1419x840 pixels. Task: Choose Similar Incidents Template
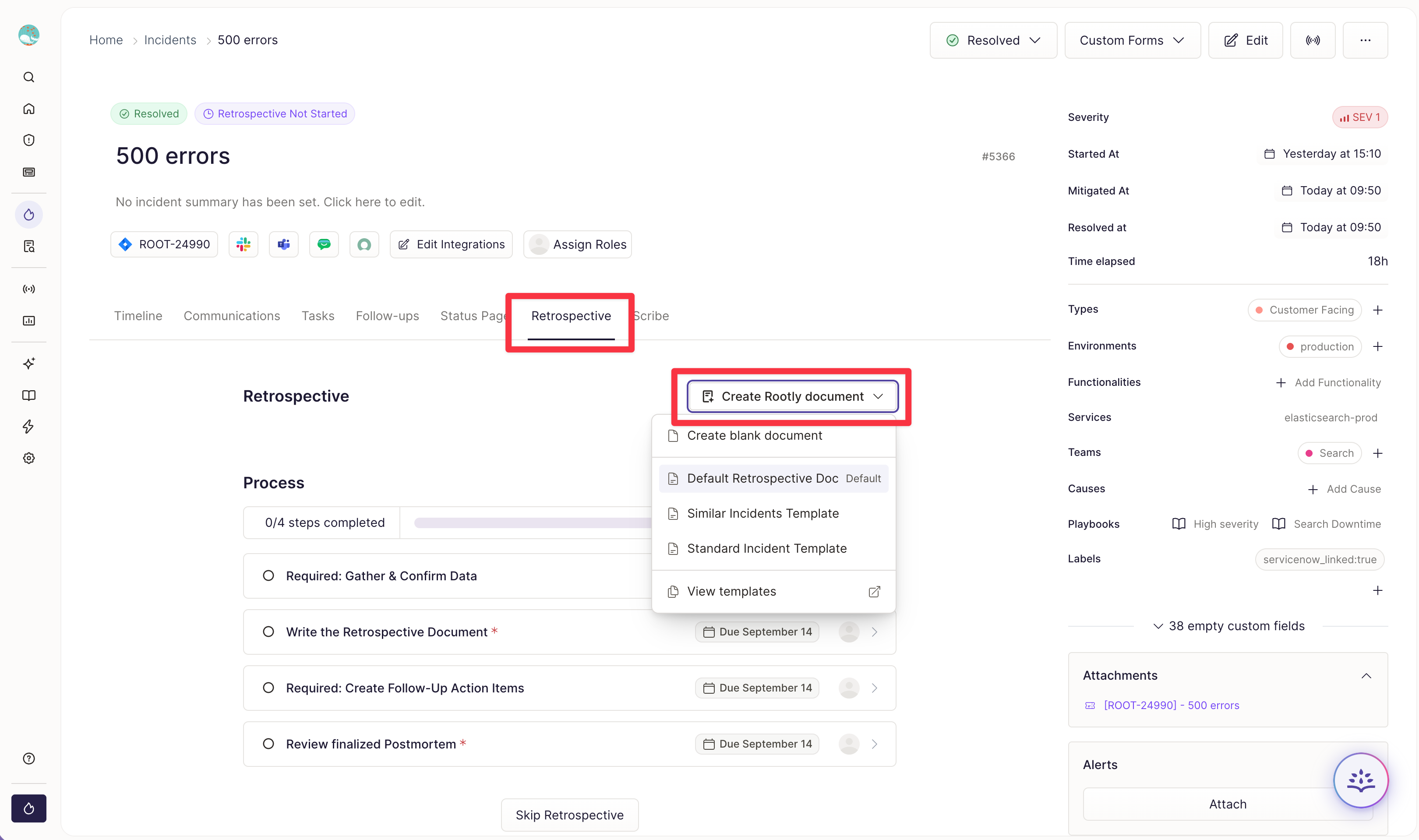[774, 514]
